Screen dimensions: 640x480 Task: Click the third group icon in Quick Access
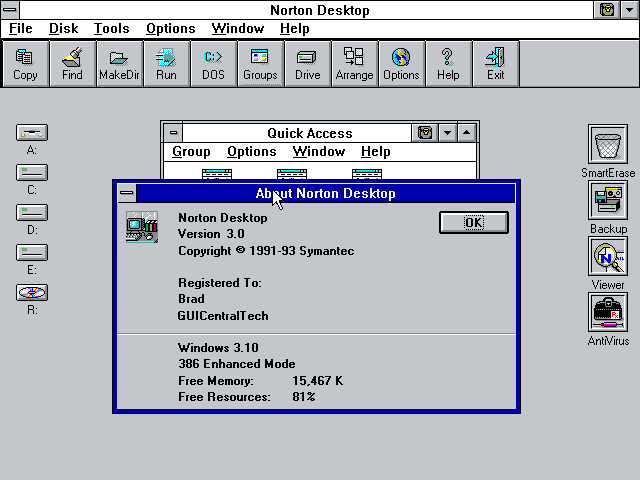coord(367,174)
